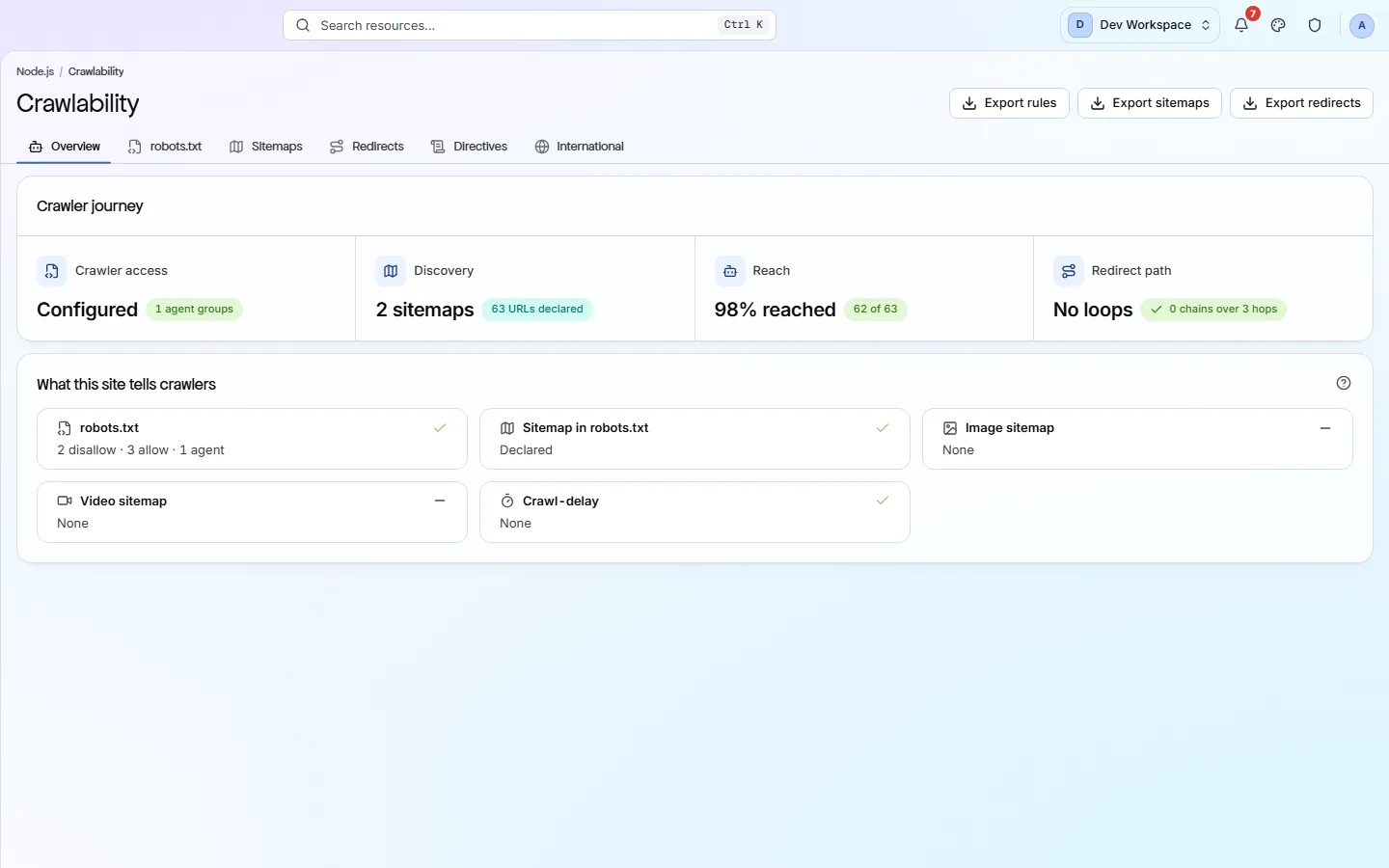Open the notifications bell

tap(1241, 25)
